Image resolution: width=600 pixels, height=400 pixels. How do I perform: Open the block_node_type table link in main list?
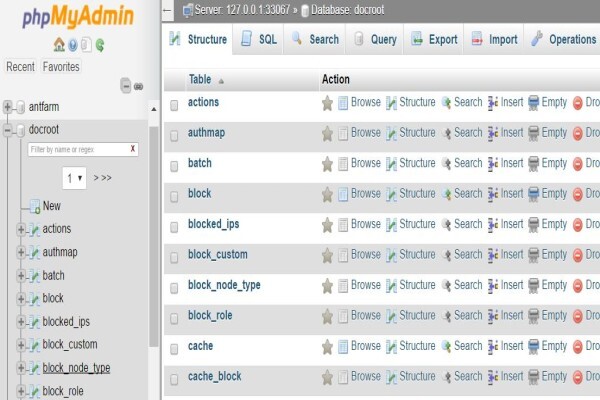(224, 285)
